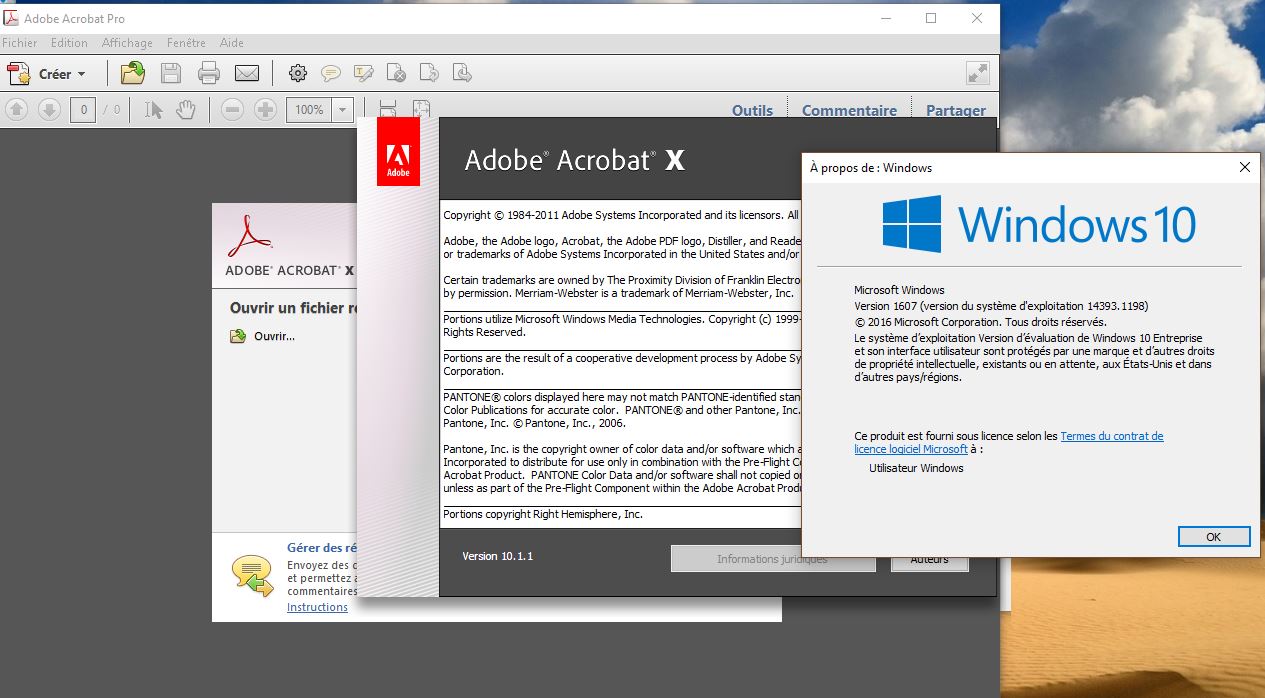Click the "Copyright © 1984-2011 Adobe Systems" line
This screenshot has height=698, width=1265.
tap(621, 215)
